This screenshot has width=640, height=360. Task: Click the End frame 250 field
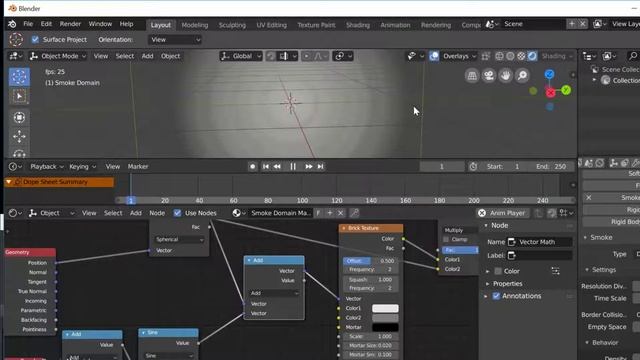click(x=551, y=167)
